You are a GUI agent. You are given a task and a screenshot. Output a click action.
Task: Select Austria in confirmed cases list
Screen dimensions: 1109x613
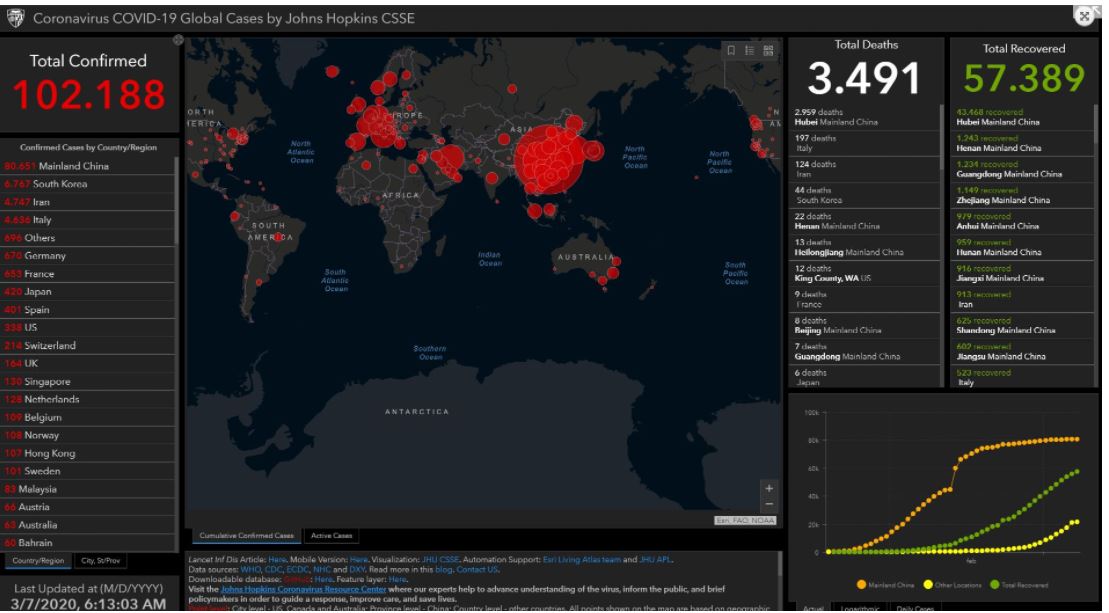pos(87,507)
